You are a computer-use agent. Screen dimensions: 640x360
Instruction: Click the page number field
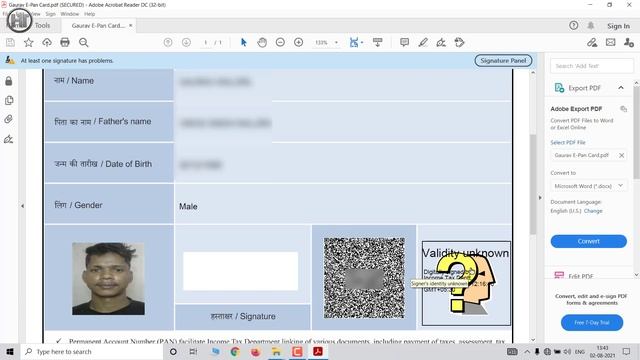206,42
